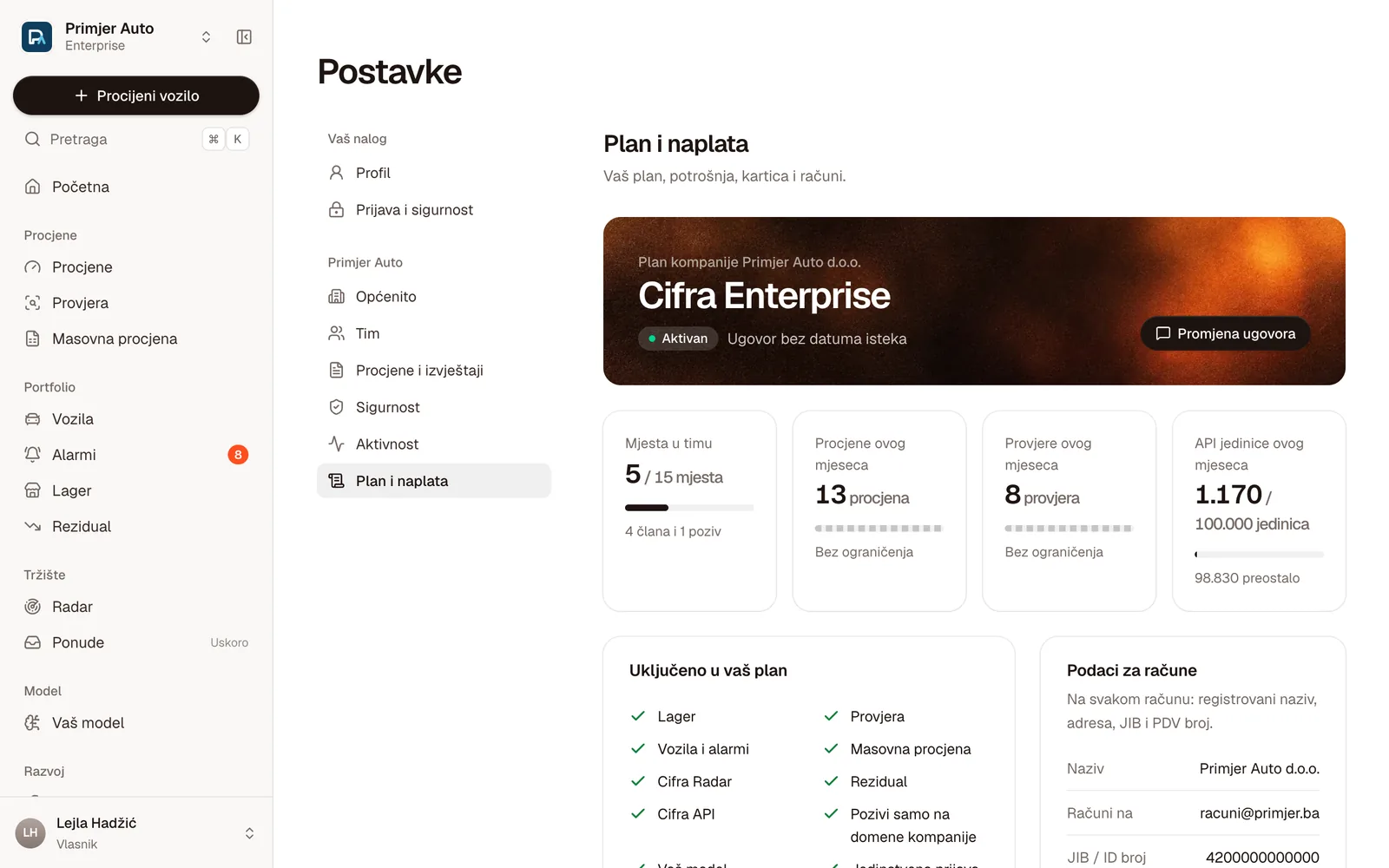Click the Alarmi badge showing 8
1389x868 pixels.
click(x=238, y=455)
